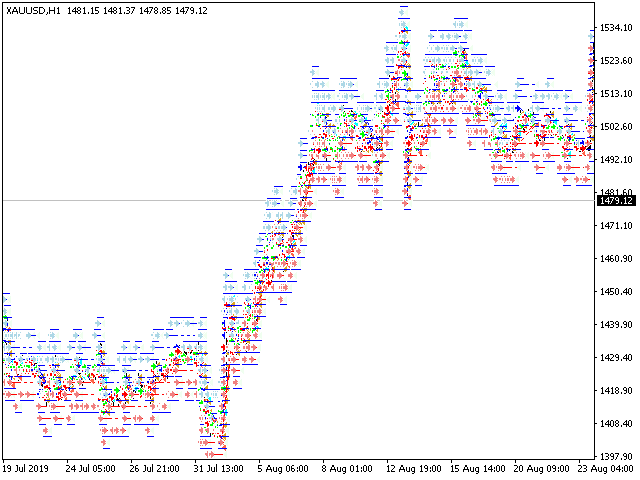640x480 pixels.
Task: Click the 31 Jul 13:00 time label
Action: tap(218, 469)
